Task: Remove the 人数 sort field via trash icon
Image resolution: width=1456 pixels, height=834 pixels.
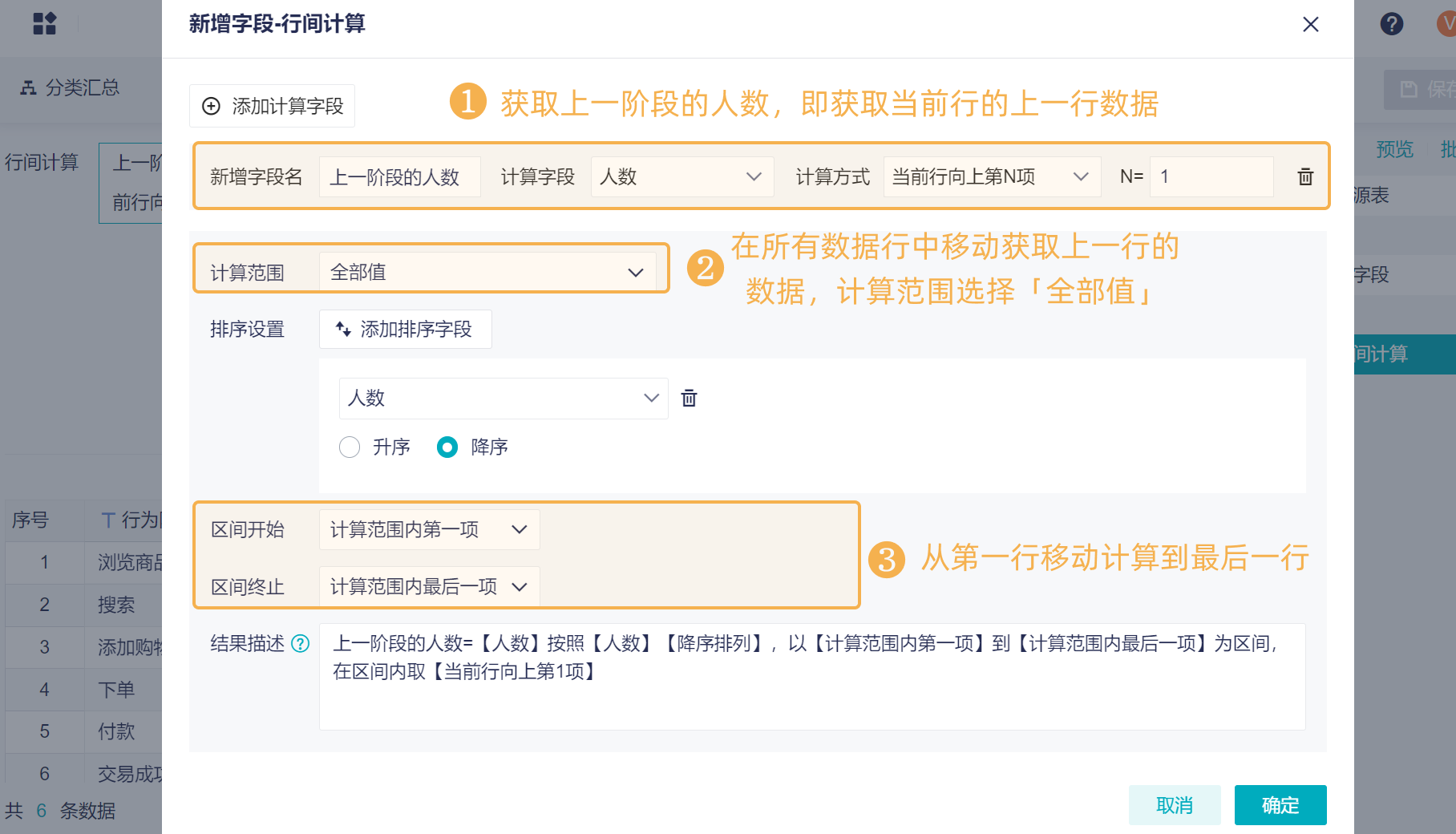Action: coord(689,399)
